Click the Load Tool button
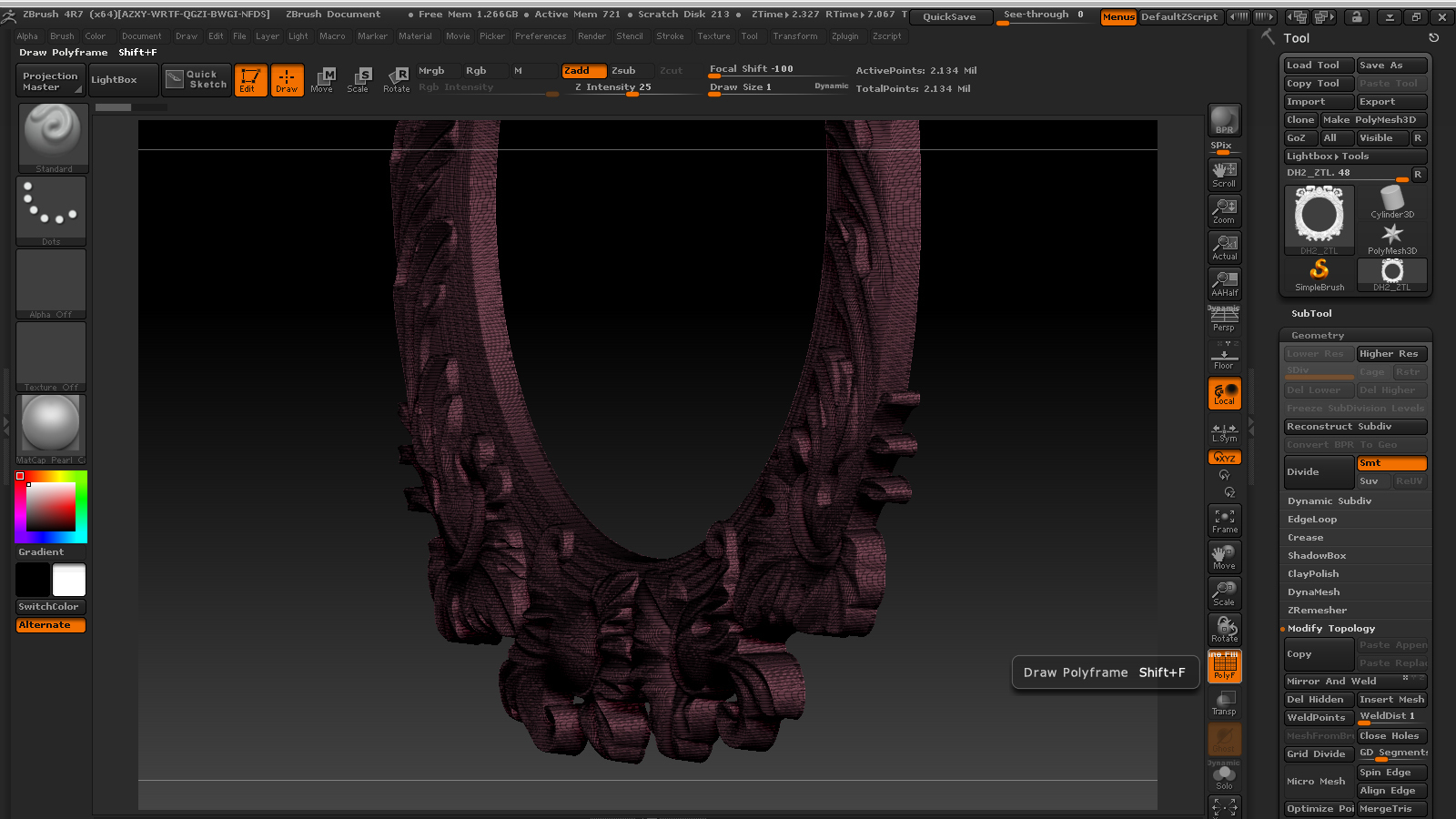The image size is (1456, 819). coord(1317,66)
